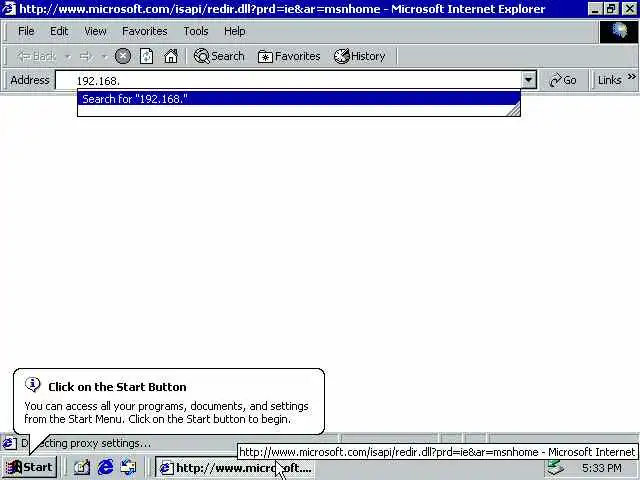Refresh the page with the Refresh icon
This screenshot has width=640, height=480.
click(x=147, y=56)
